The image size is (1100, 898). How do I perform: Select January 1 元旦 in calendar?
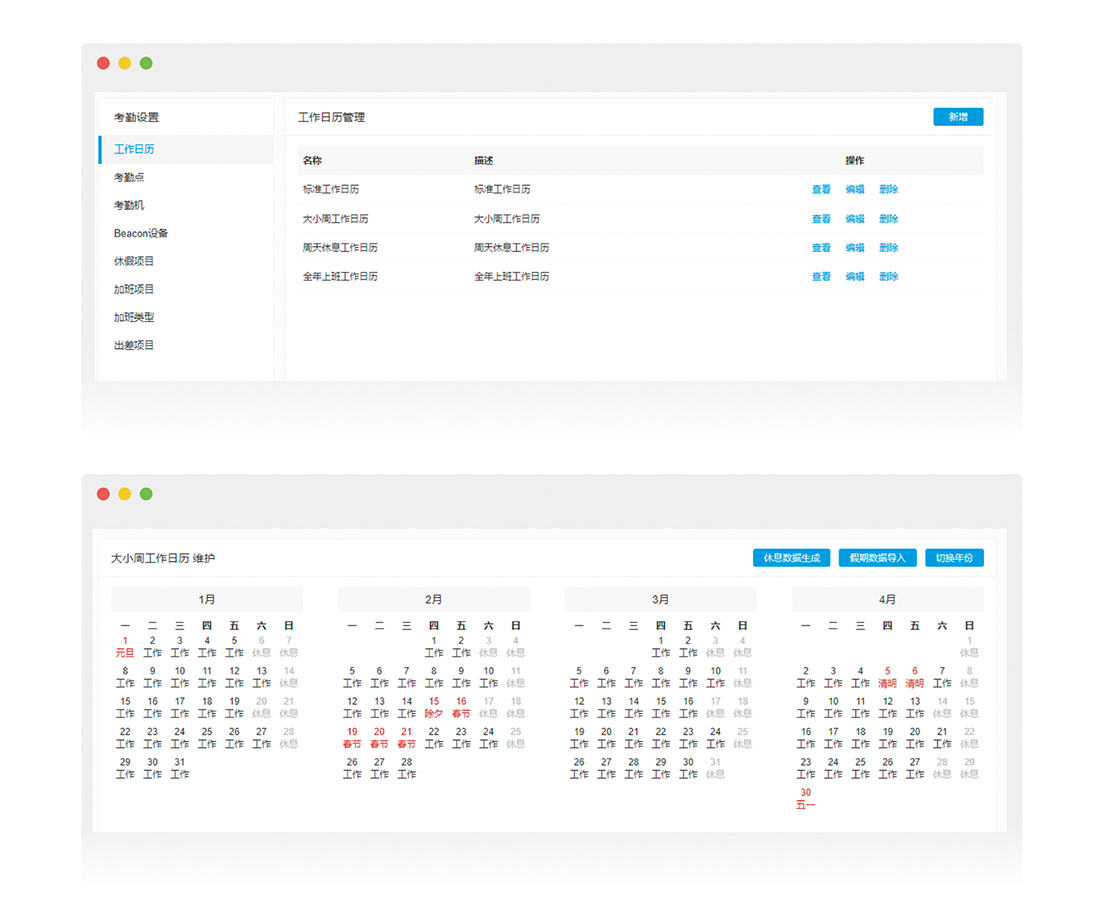125,647
